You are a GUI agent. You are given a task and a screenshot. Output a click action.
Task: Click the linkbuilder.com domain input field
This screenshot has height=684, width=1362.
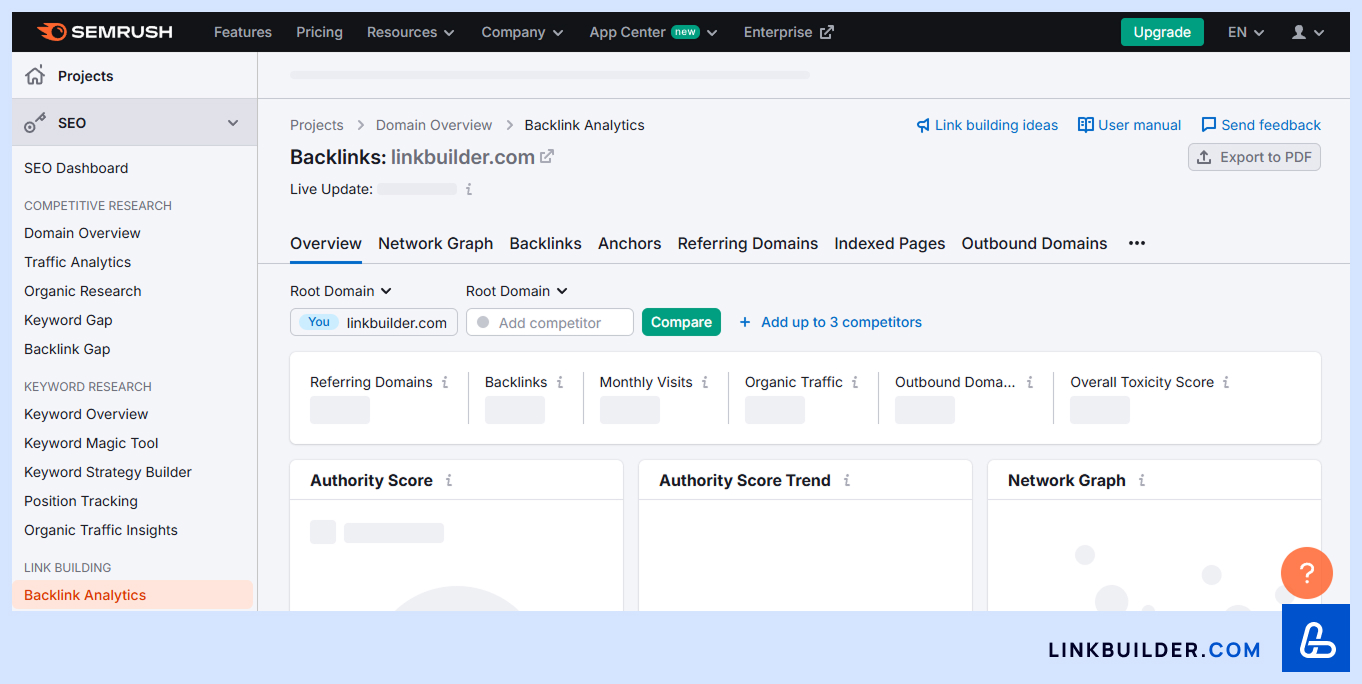[x=374, y=322]
